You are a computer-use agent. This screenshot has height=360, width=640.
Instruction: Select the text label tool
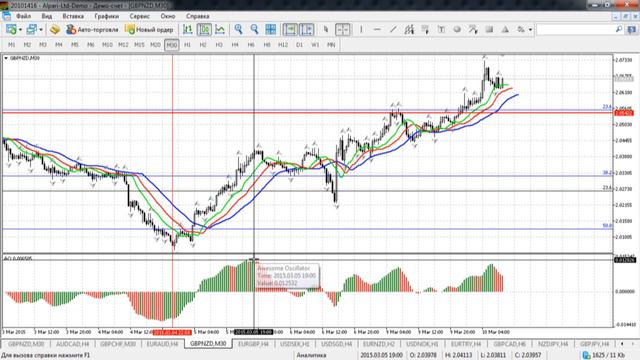click(441, 29)
